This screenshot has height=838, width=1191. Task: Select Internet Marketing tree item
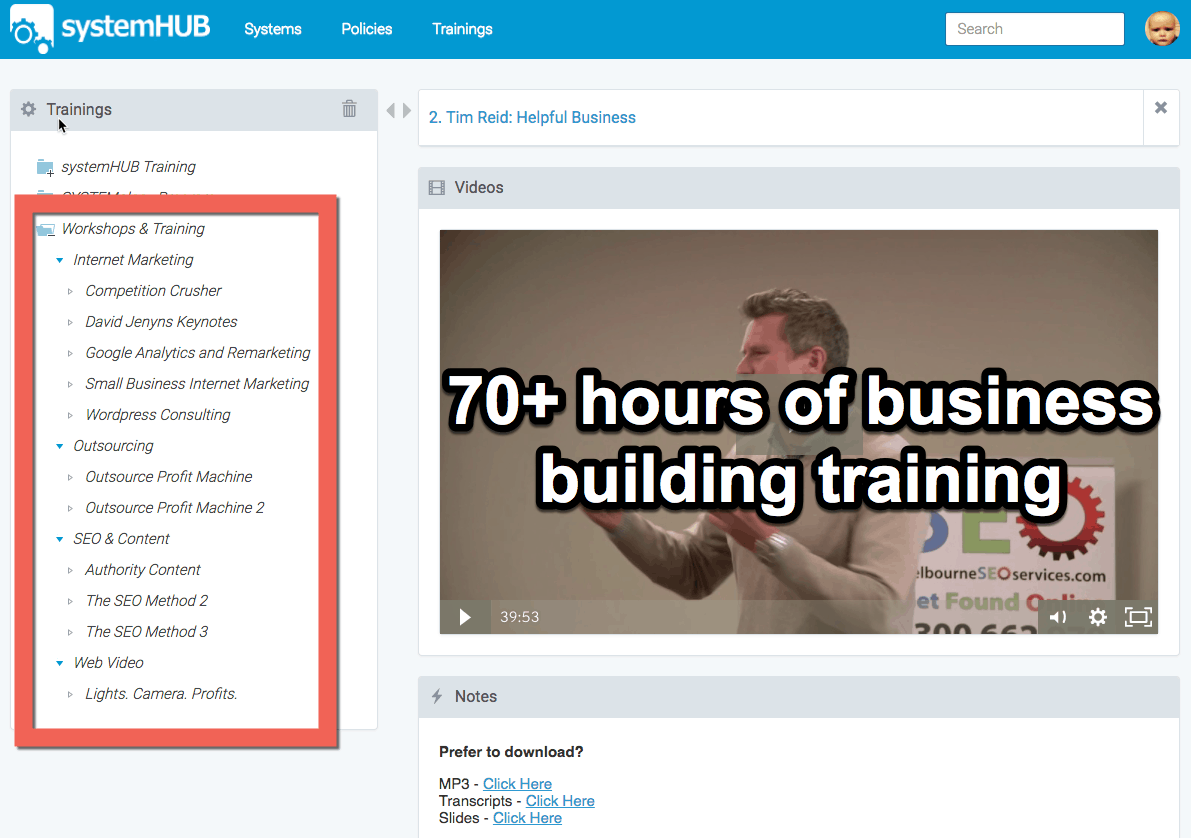[x=133, y=260]
